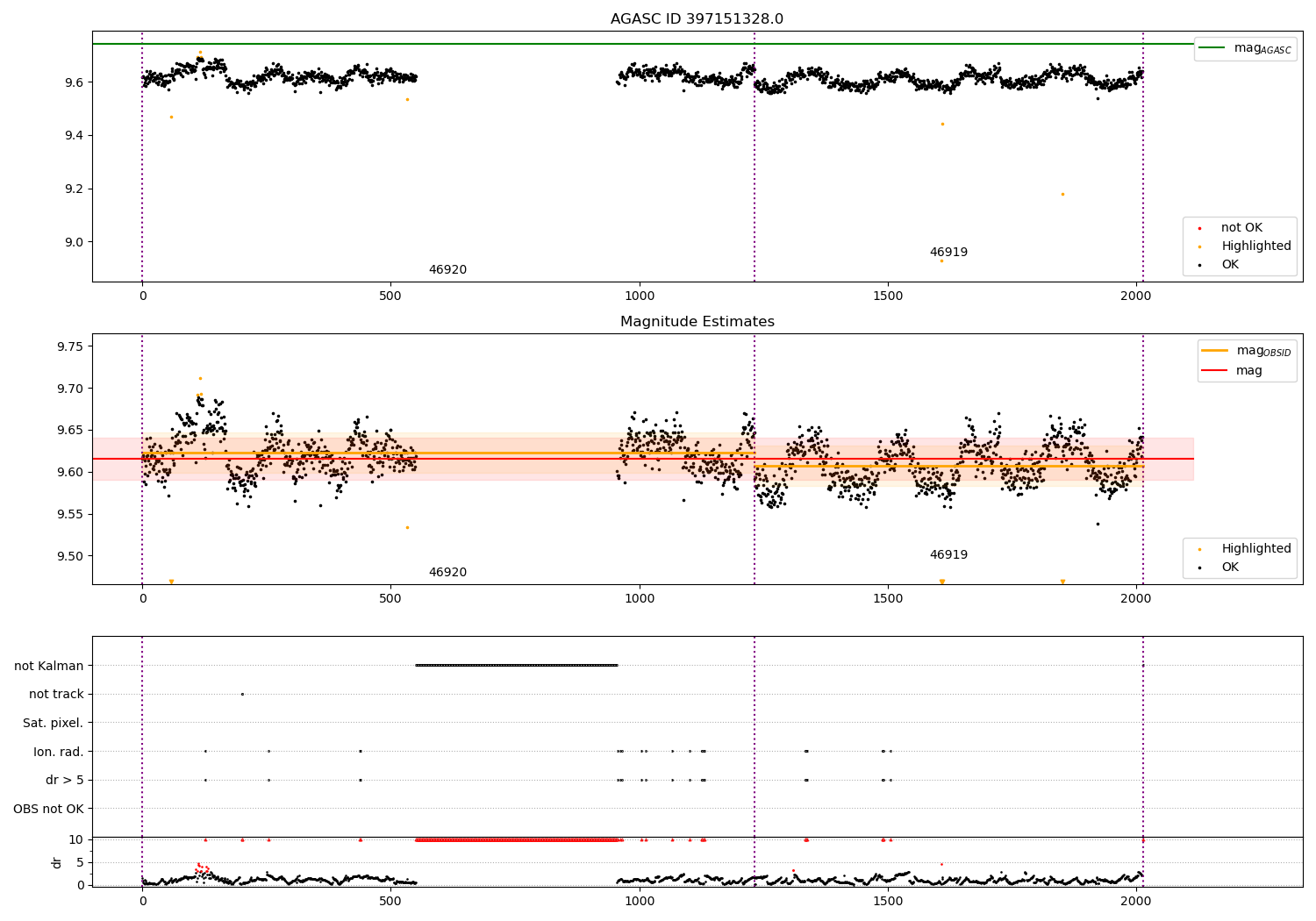The height and width of the screenshot is (921, 1316).
Task: Click obsid label 46919 in the top plot
Action: coord(948,253)
